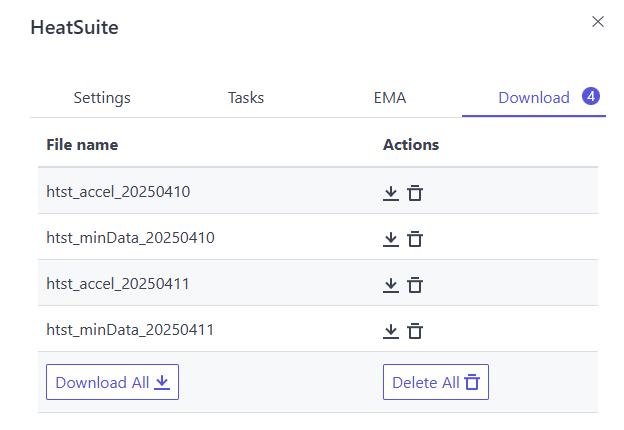Download the htst_accel_20250411 file
Screen dimensions: 624x430
(391, 285)
